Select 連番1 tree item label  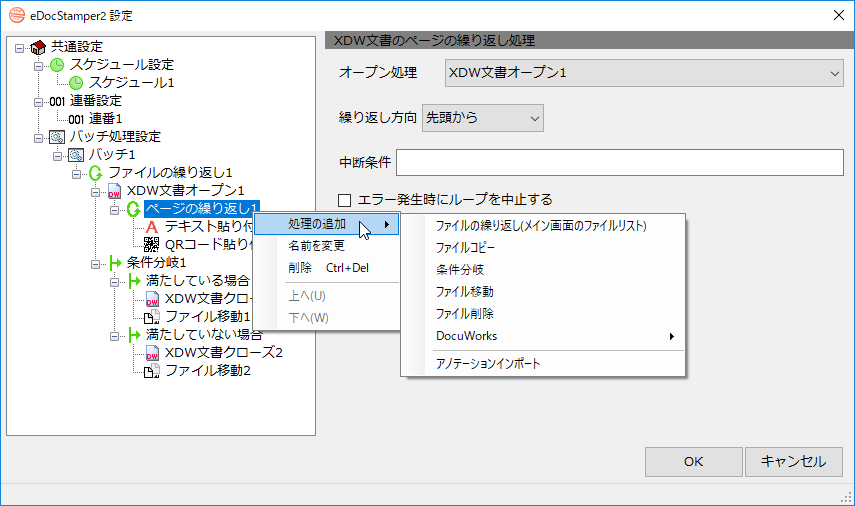(106, 119)
